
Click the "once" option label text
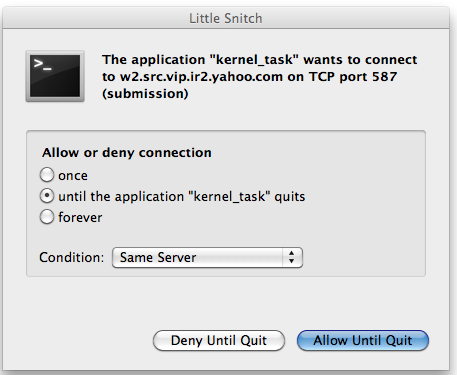(73, 176)
